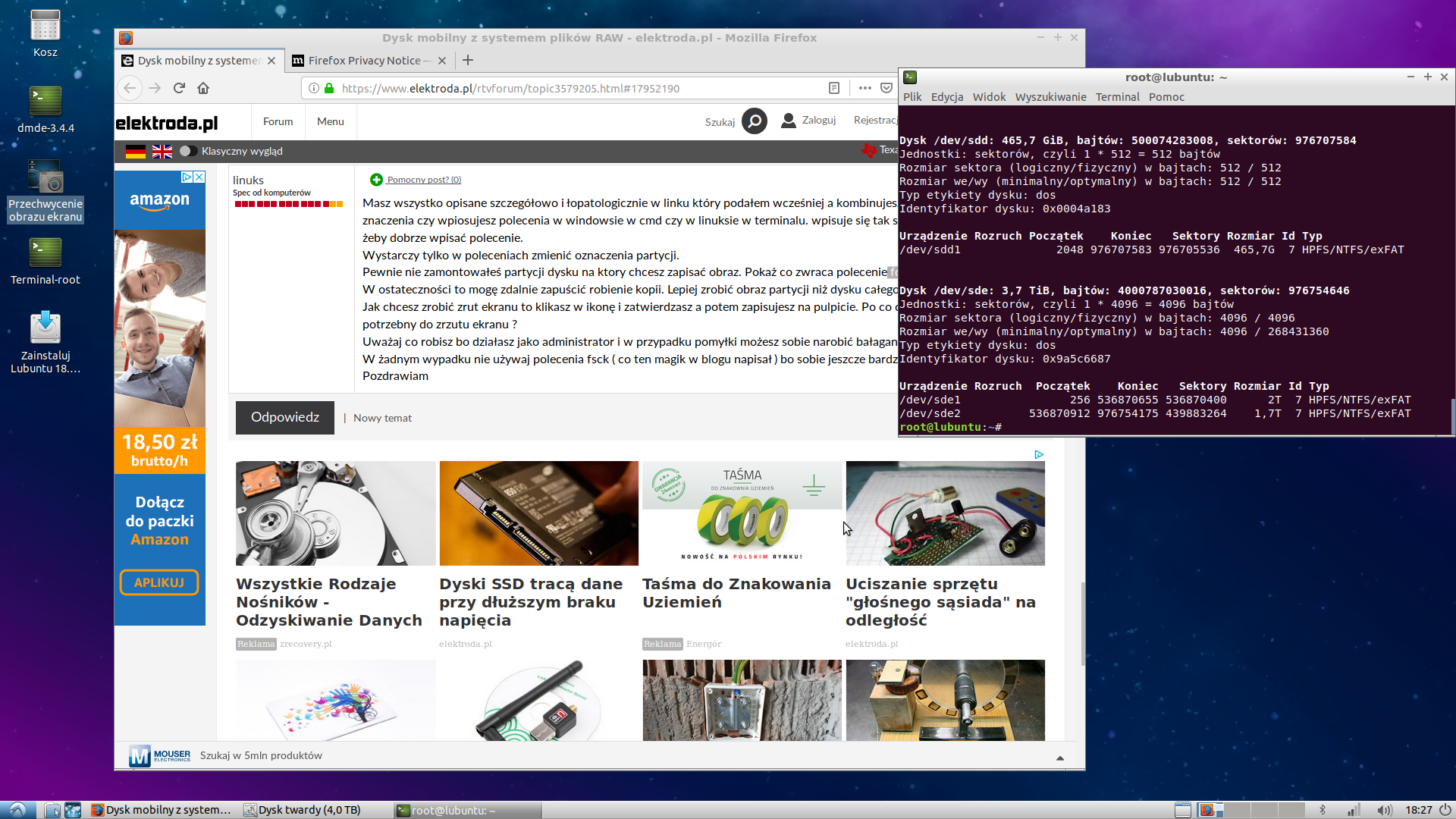Viewport: 1456px width, 819px height.
Task: Go forward a page in Firefox
Action: (155, 88)
